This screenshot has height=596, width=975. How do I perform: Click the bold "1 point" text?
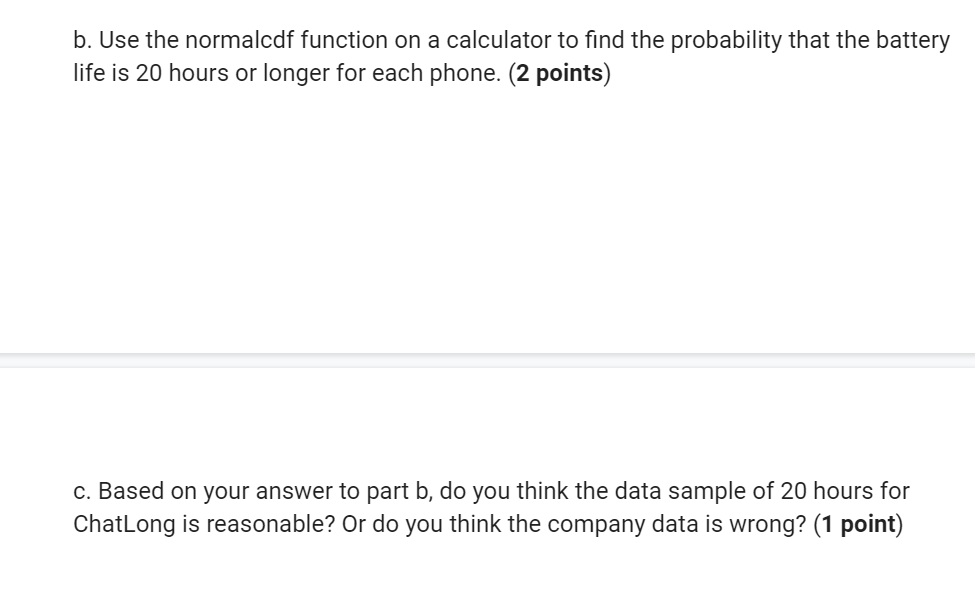coord(859,525)
